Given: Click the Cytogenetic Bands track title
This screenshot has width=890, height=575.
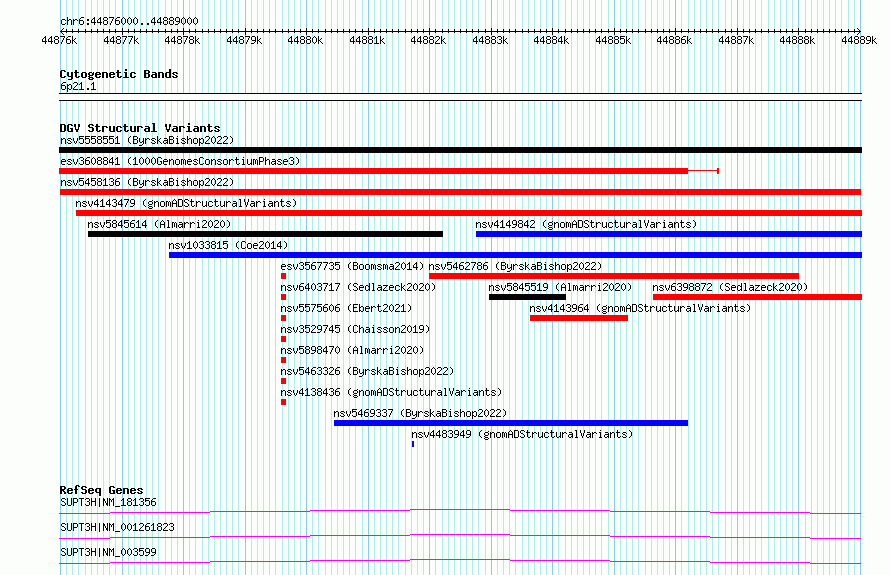Looking at the screenshot, I should point(119,74).
